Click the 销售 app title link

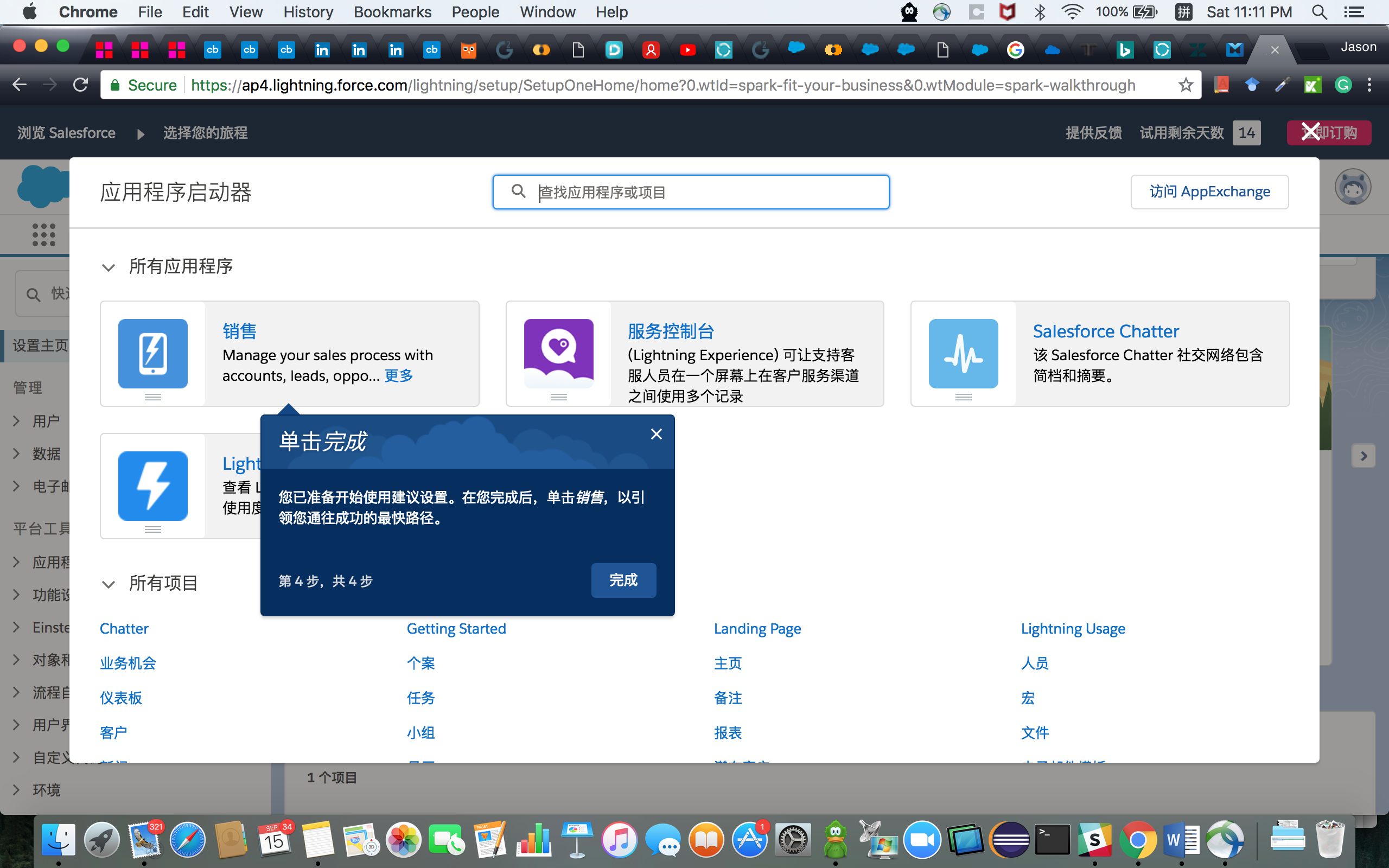coord(239,331)
